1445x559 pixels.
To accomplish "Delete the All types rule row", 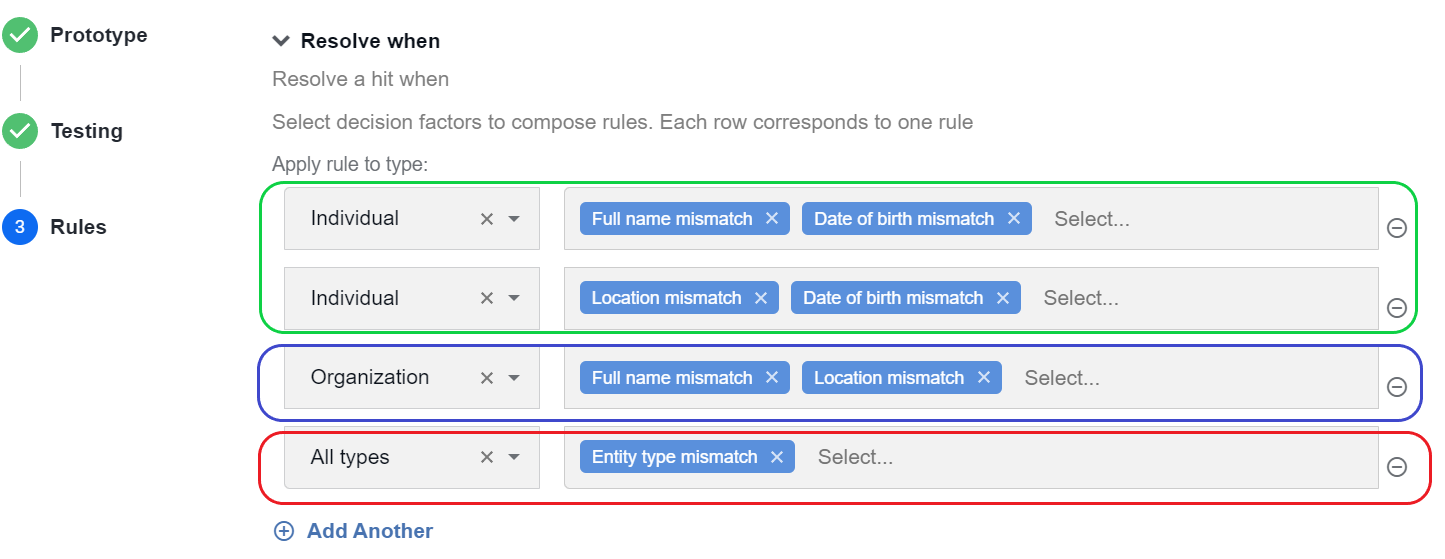I will click(x=1397, y=467).
